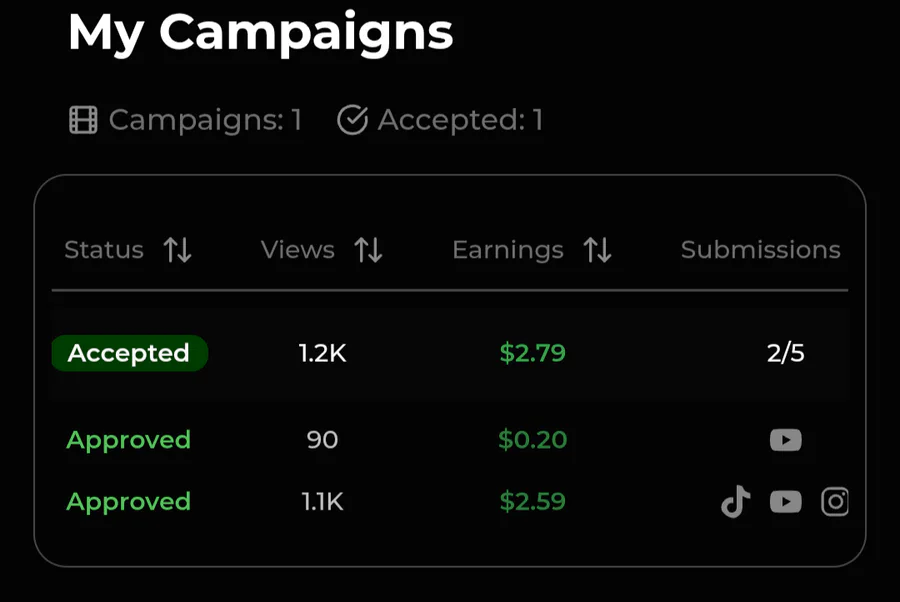Screen dimensions: 900x602
Task: Toggle the sort arrows next to Views
Action: click(369, 250)
